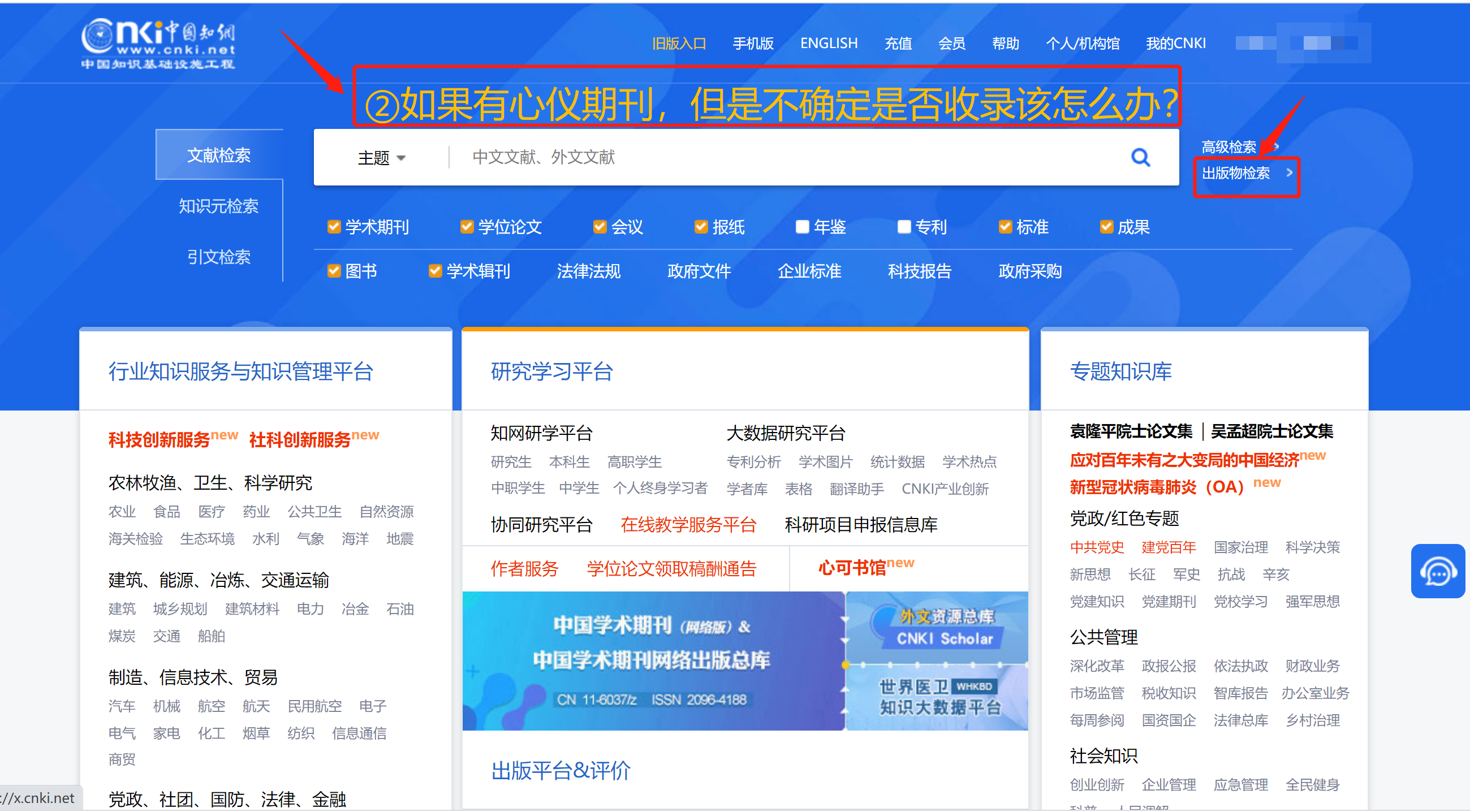Open 科技创新服务 link
This screenshot has height=812, width=1470.
pos(159,439)
